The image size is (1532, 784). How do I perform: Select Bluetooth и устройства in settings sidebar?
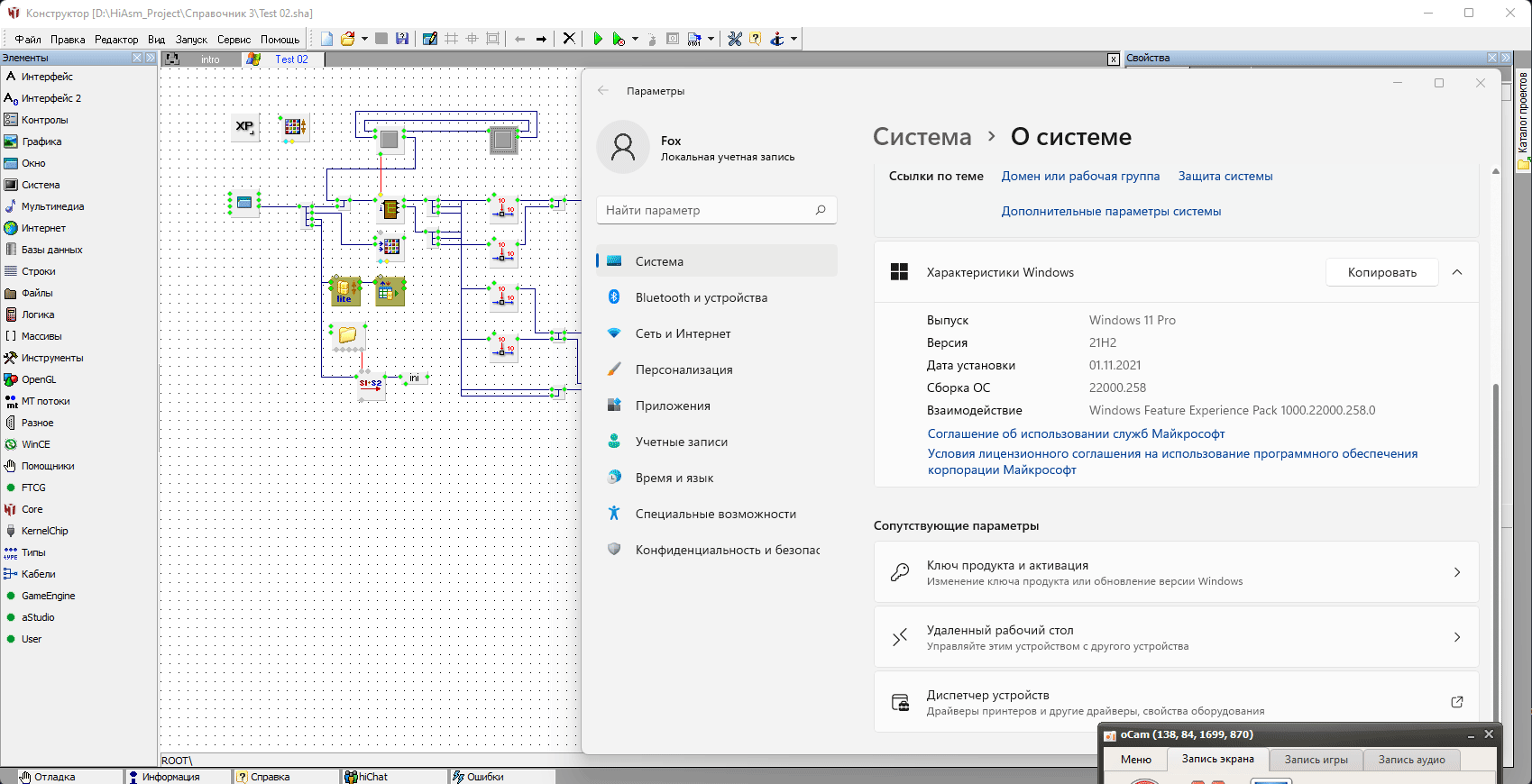coord(717,297)
